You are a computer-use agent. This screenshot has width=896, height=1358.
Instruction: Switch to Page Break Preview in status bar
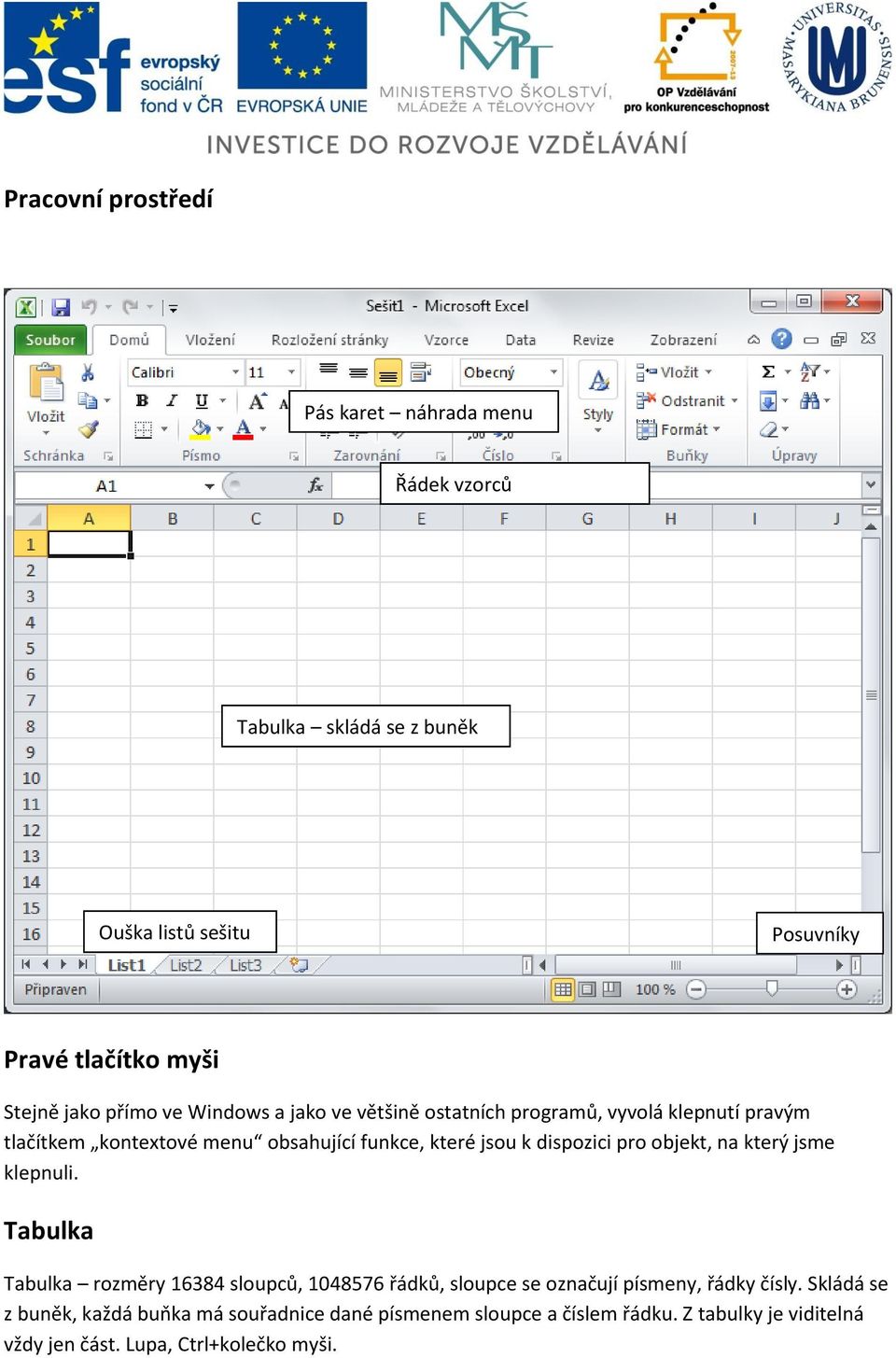[611, 989]
